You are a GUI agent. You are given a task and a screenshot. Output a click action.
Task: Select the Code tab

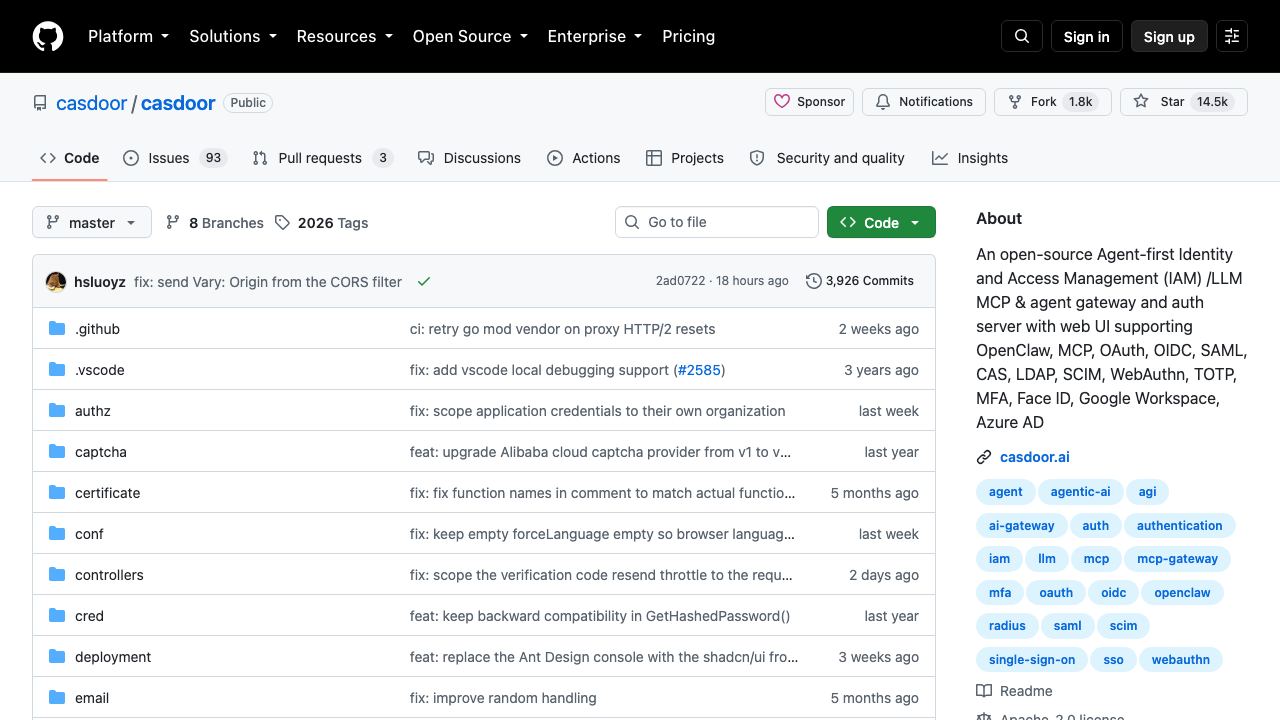(70, 158)
